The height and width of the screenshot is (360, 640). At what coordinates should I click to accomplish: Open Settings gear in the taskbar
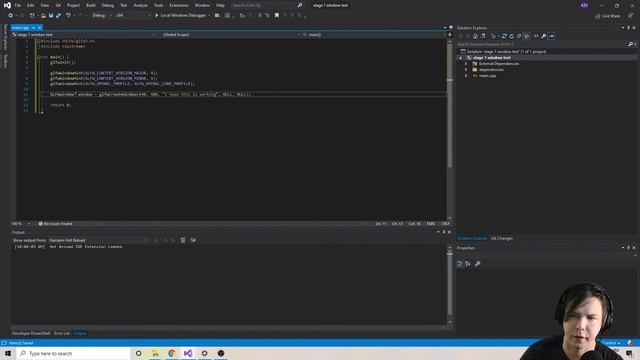204,353
